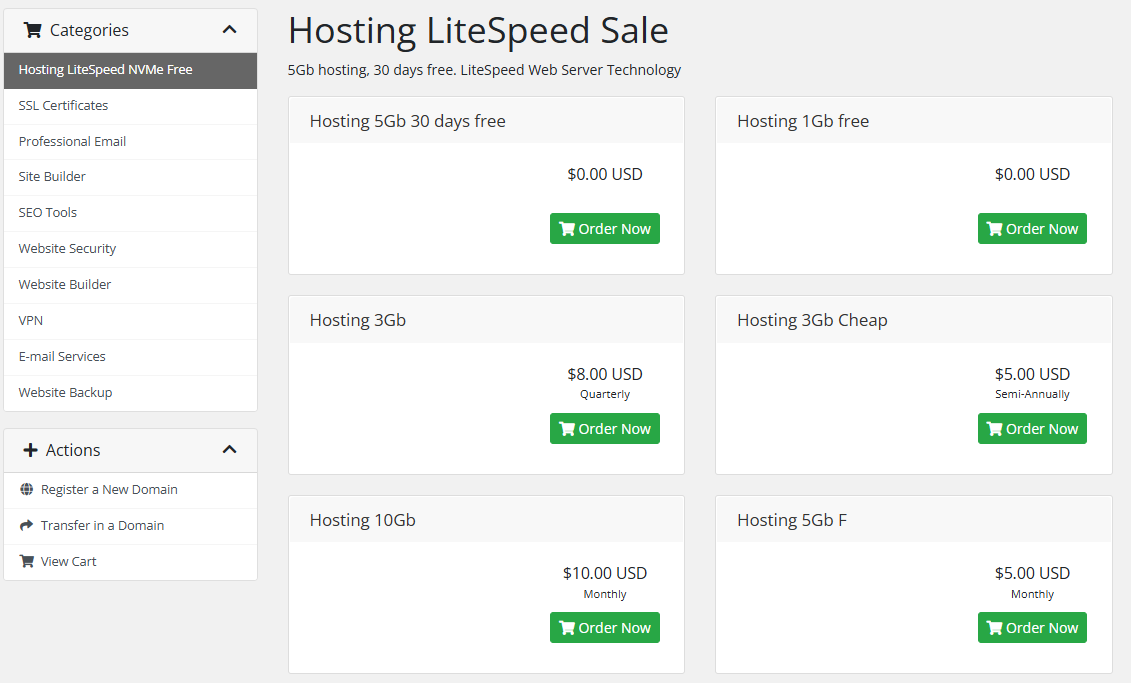Click the Hosting 1Gb free title
Image resolution: width=1131 pixels, height=683 pixels.
pos(803,121)
